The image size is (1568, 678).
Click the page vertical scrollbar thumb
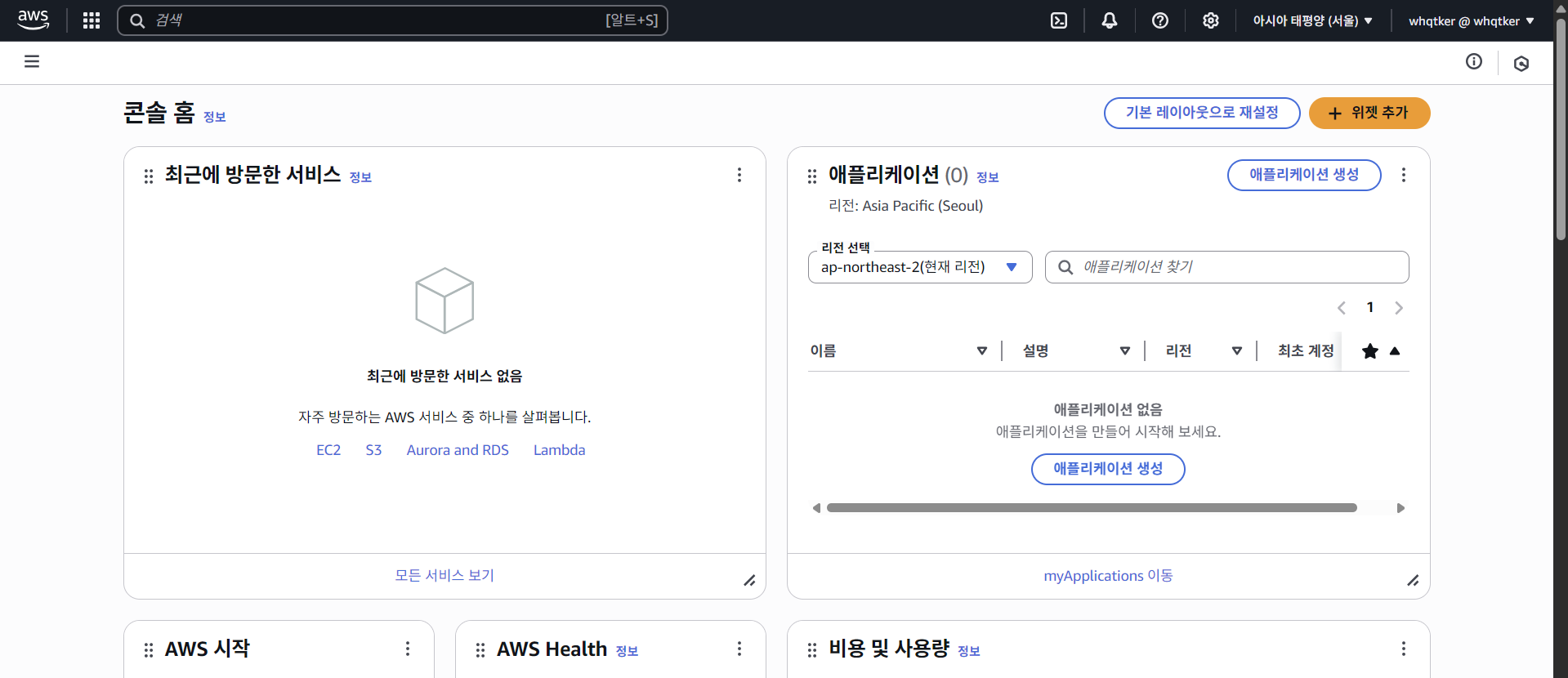coord(1561,131)
